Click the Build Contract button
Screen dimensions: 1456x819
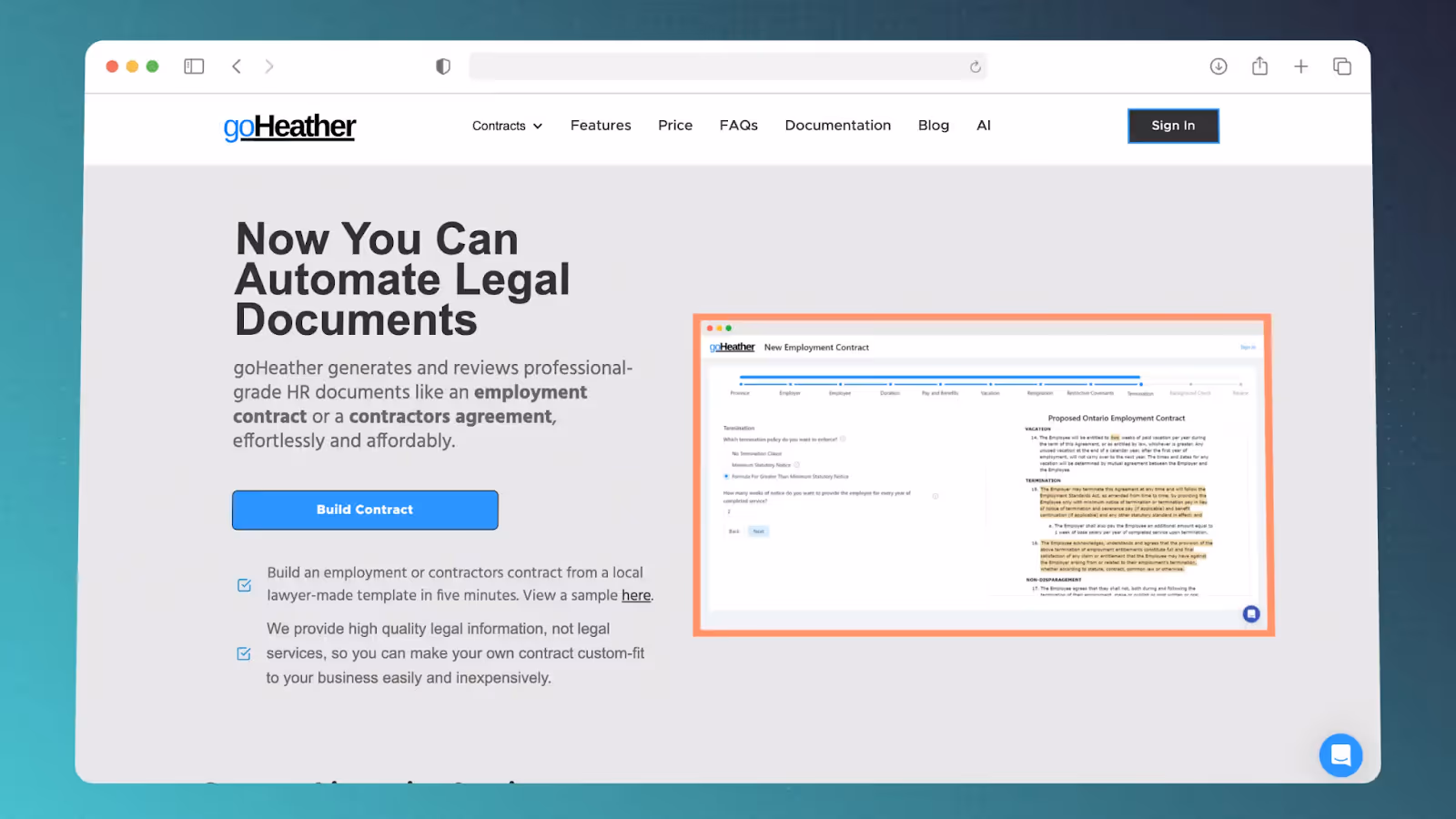tap(365, 510)
